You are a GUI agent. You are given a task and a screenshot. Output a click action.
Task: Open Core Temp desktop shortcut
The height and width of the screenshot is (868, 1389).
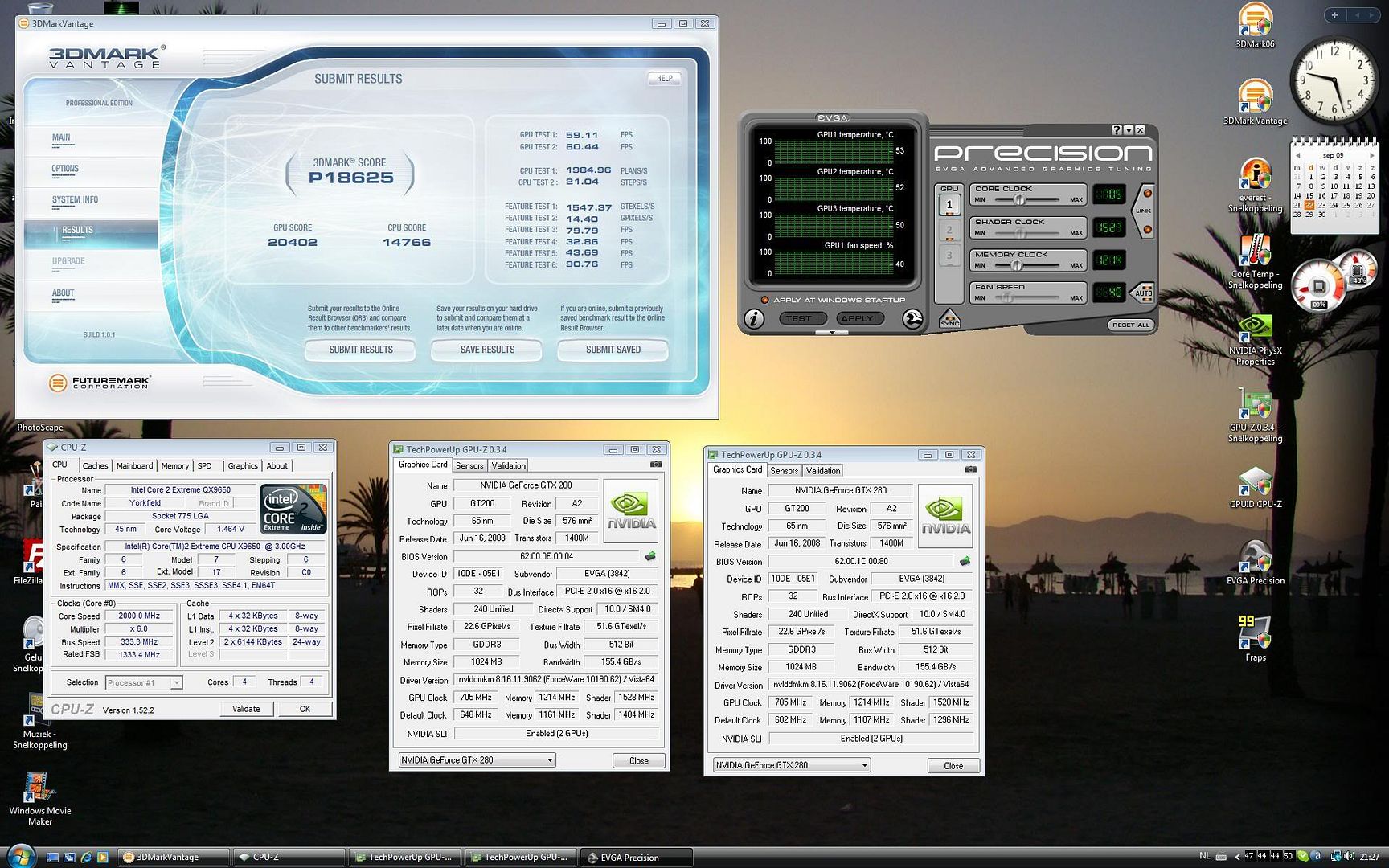[1255, 261]
